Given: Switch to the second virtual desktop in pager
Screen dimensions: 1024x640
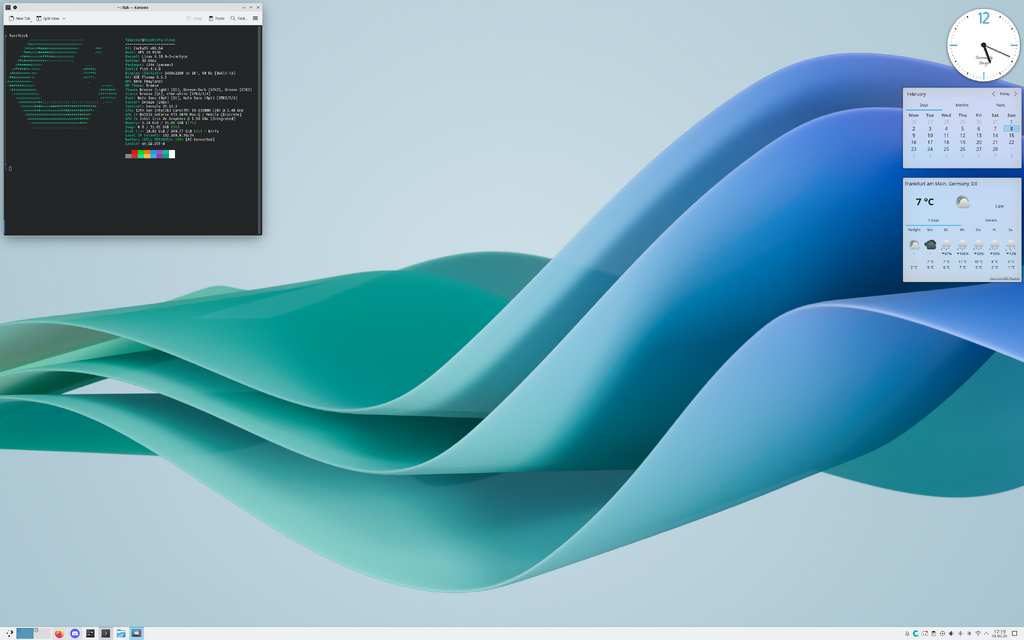Looking at the screenshot, I should [42, 633].
